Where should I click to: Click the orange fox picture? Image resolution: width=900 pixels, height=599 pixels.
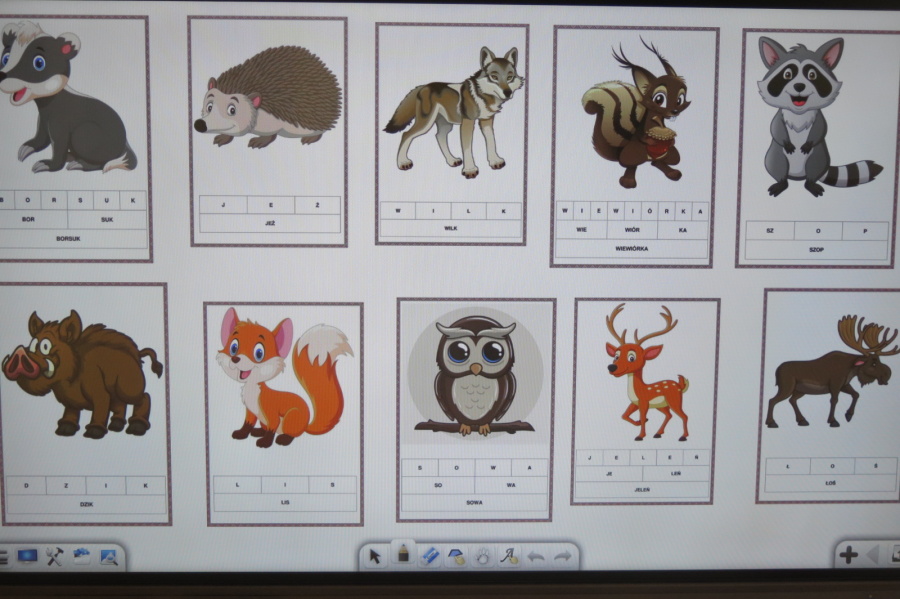click(x=285, y=377)
